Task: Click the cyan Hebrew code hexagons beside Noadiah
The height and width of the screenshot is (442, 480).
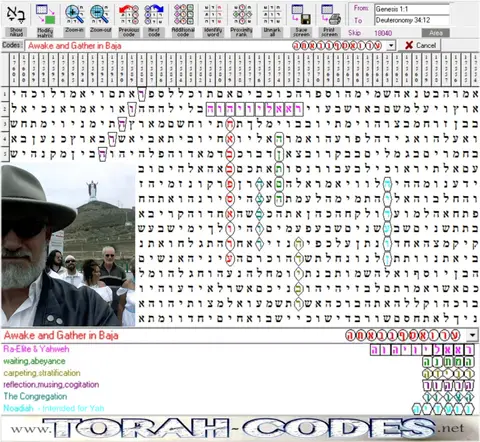Action: coord(443,409)
